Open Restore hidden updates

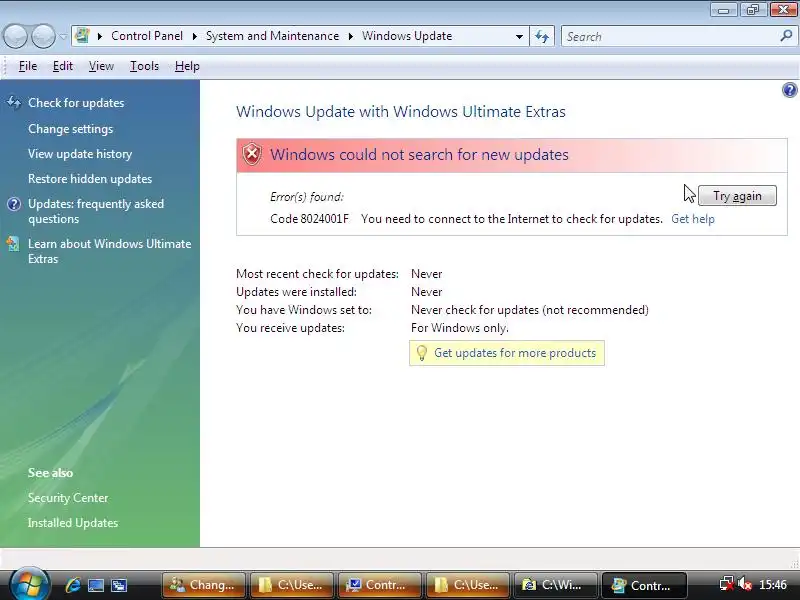(x=90, y=179)
